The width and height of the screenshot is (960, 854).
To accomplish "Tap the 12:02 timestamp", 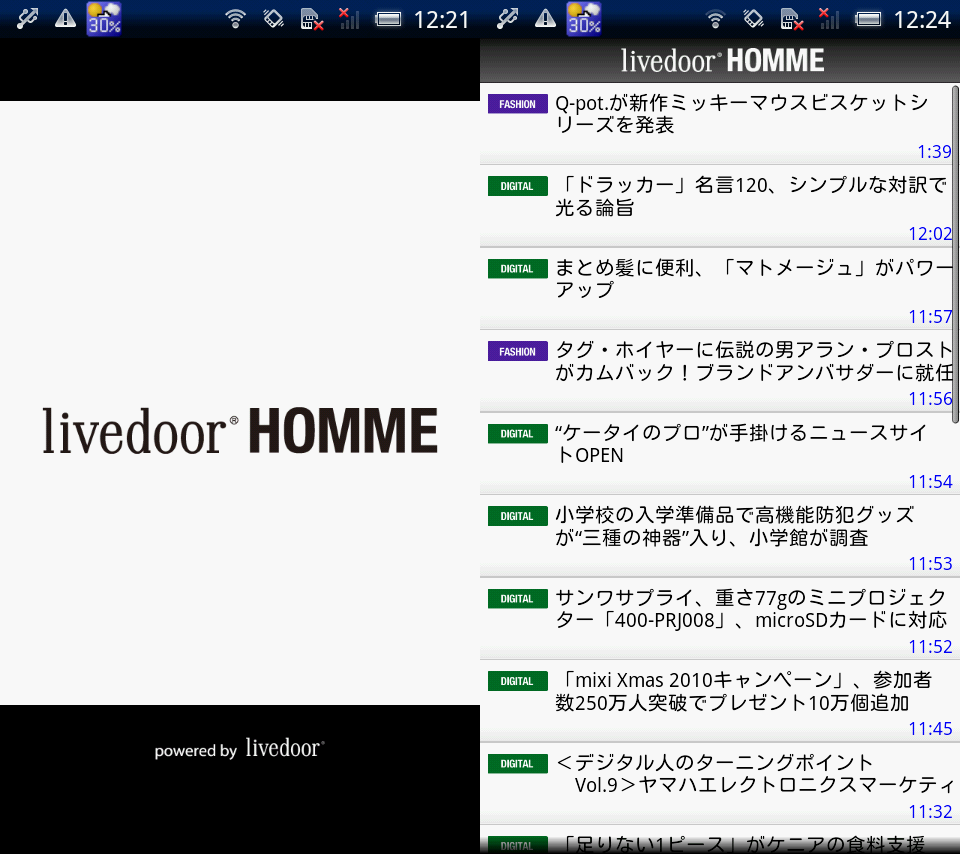I will (930, 233).
